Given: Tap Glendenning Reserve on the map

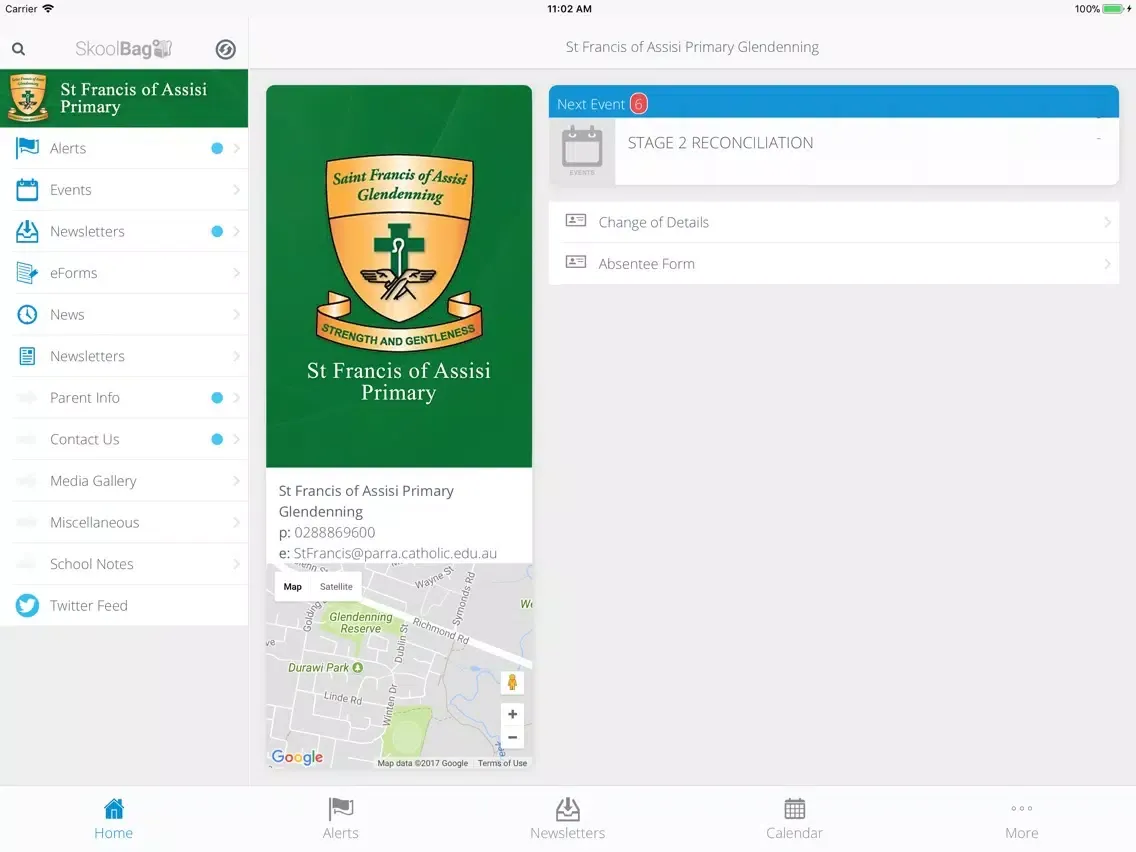Looking at the screenshot, I should pyautogui.click(x=360, y=622).
